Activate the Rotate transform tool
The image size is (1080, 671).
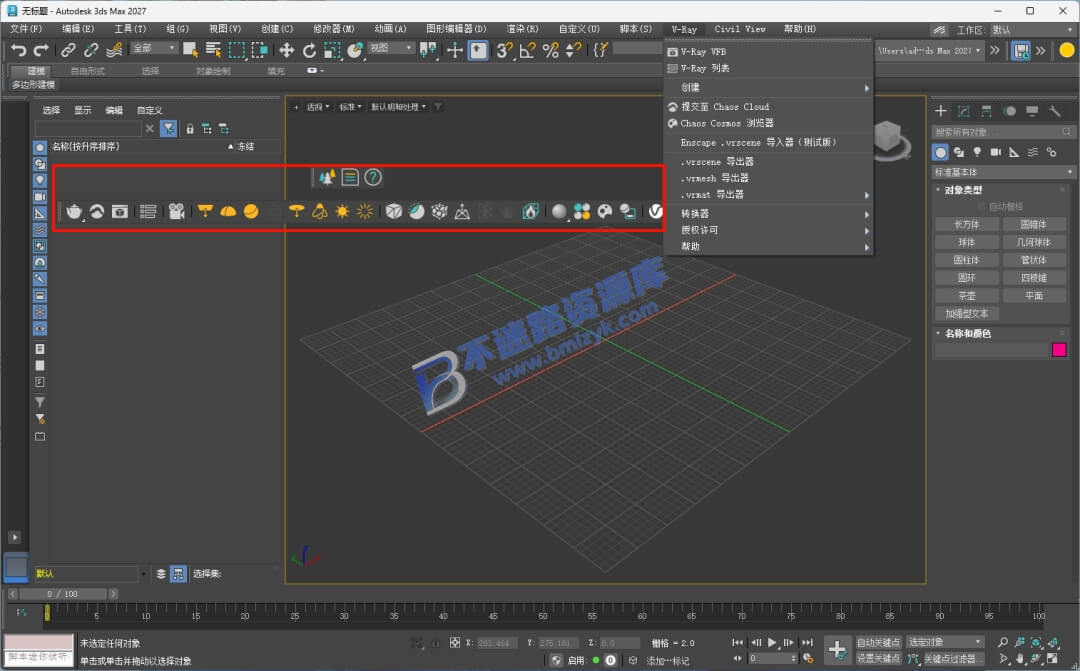(x=309, y=50)
